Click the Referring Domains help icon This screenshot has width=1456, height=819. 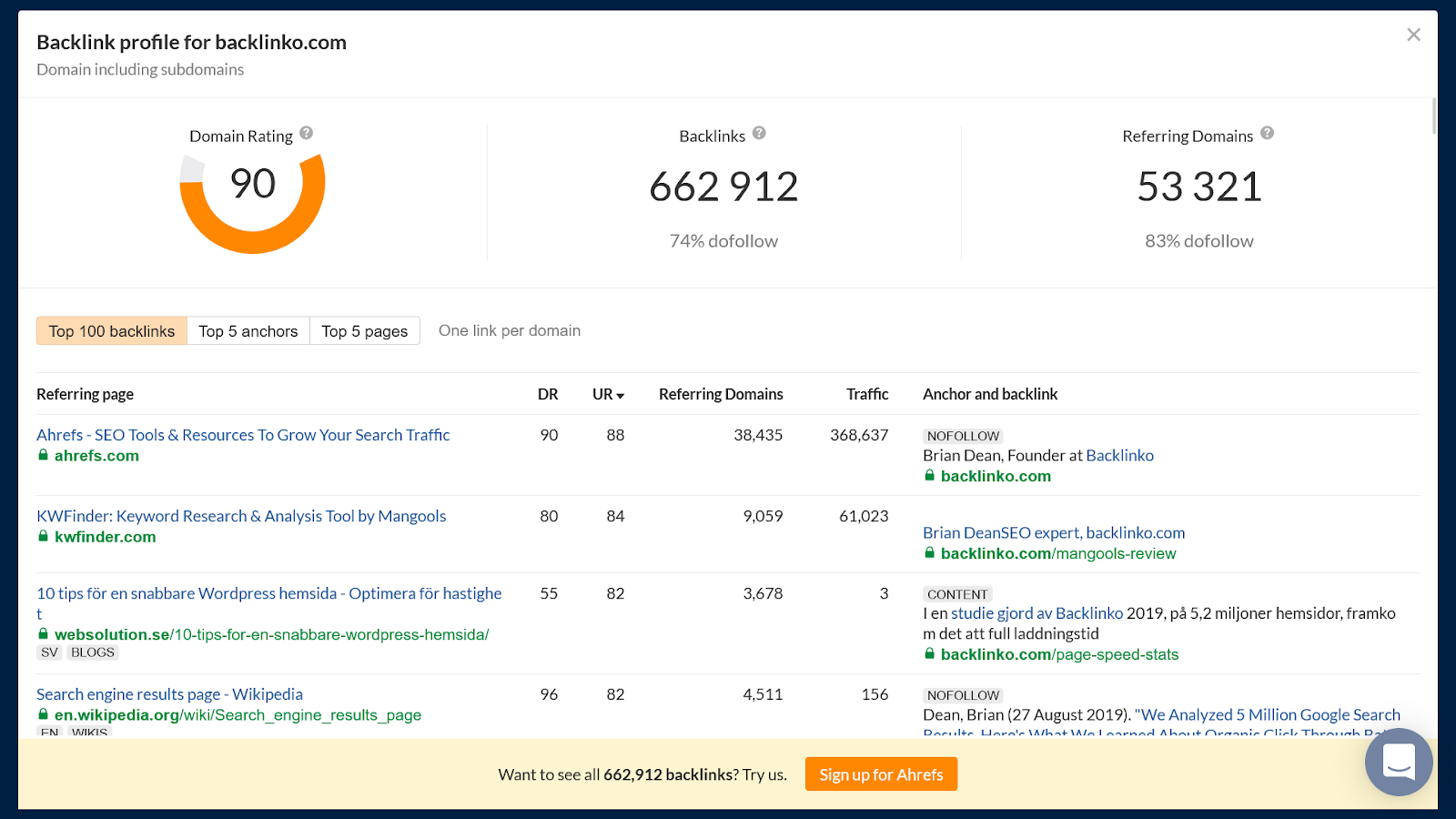tap(1268, 133)
